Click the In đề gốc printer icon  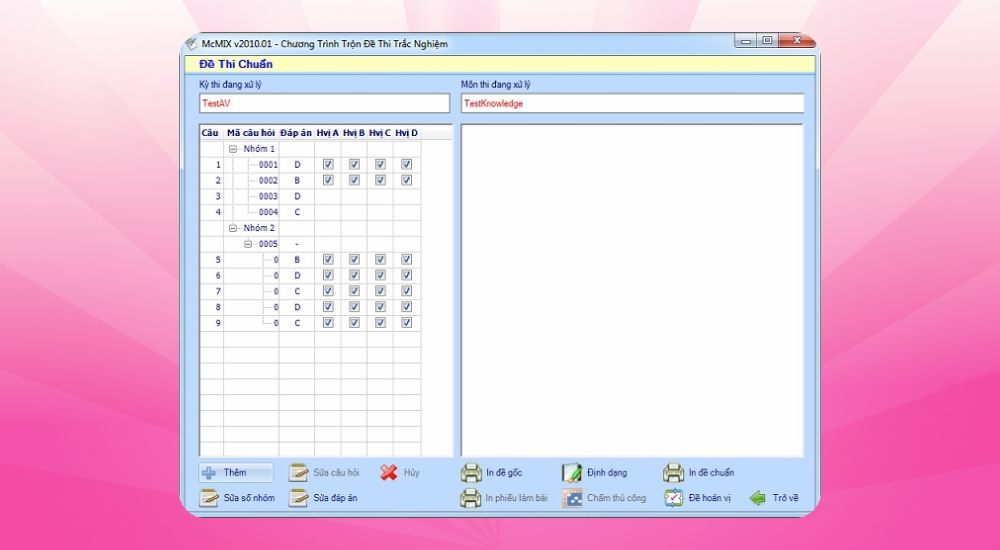click(470, 473)
